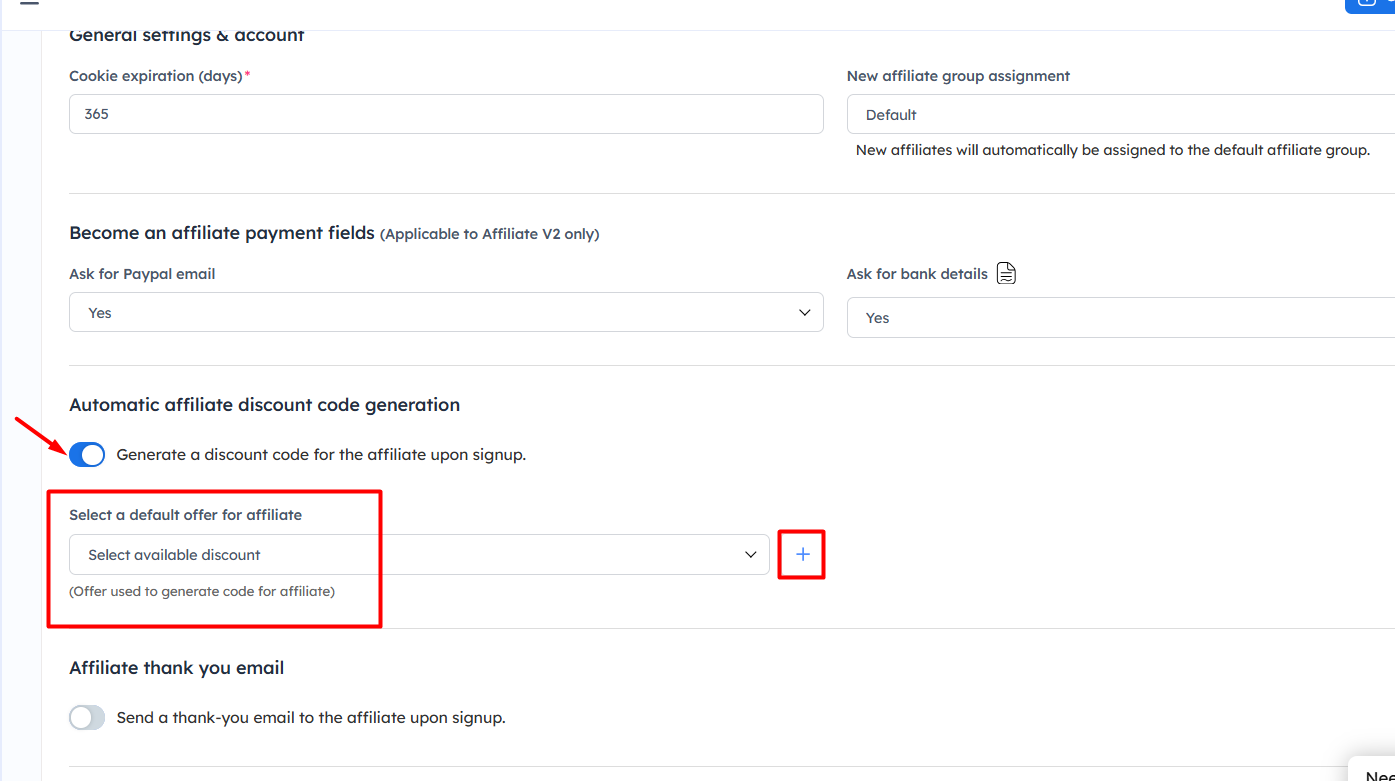Image resolution: width=1395 pixels, height=781 pixels.
Task: Click into the Cookie expiration days field
Action: 445,115
